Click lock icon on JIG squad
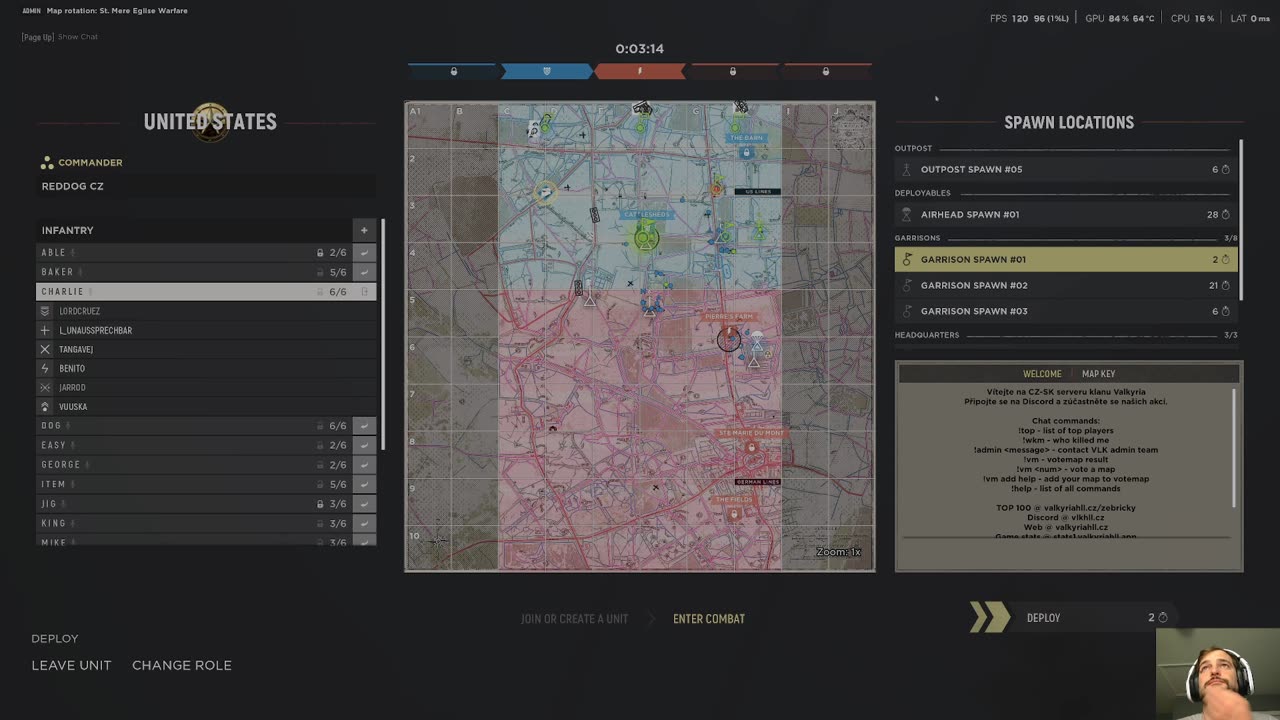Viewport: 1280px width, 720px height. pyautogui.click(x=320, y=504)
